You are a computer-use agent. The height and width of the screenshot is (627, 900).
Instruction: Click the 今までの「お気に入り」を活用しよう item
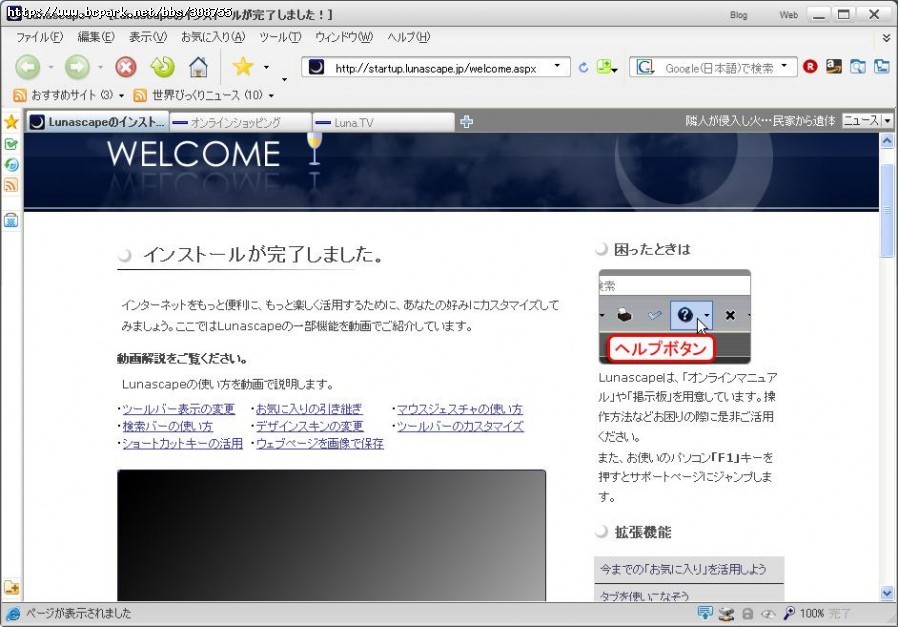click(x=689, y=569)
